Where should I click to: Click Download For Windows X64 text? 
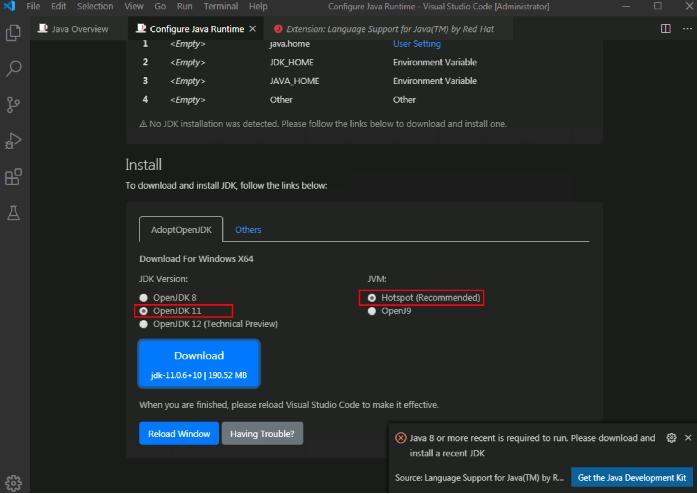tap(196, 259)
